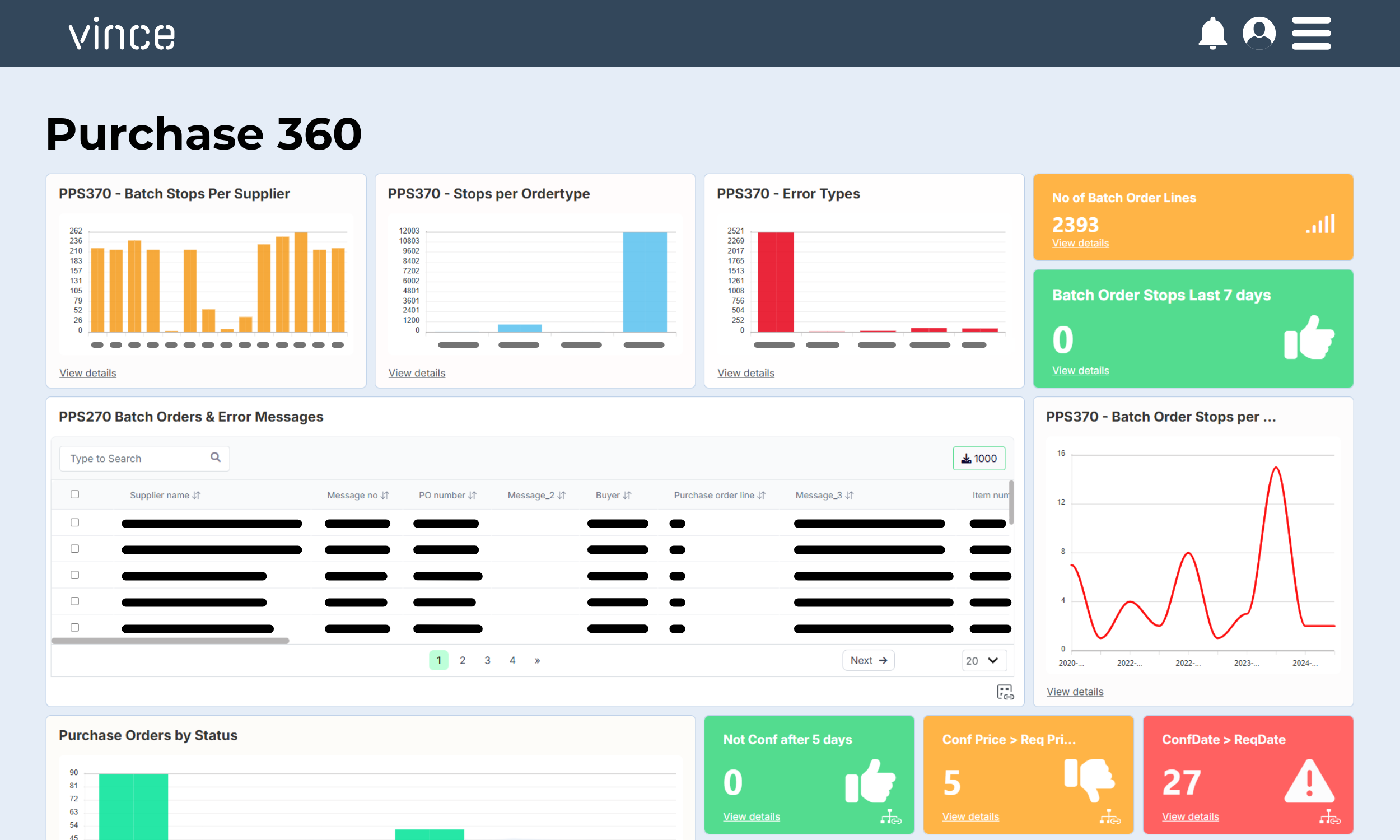Open the user profile icon

pyautogui.click(x=1258, y=33)
